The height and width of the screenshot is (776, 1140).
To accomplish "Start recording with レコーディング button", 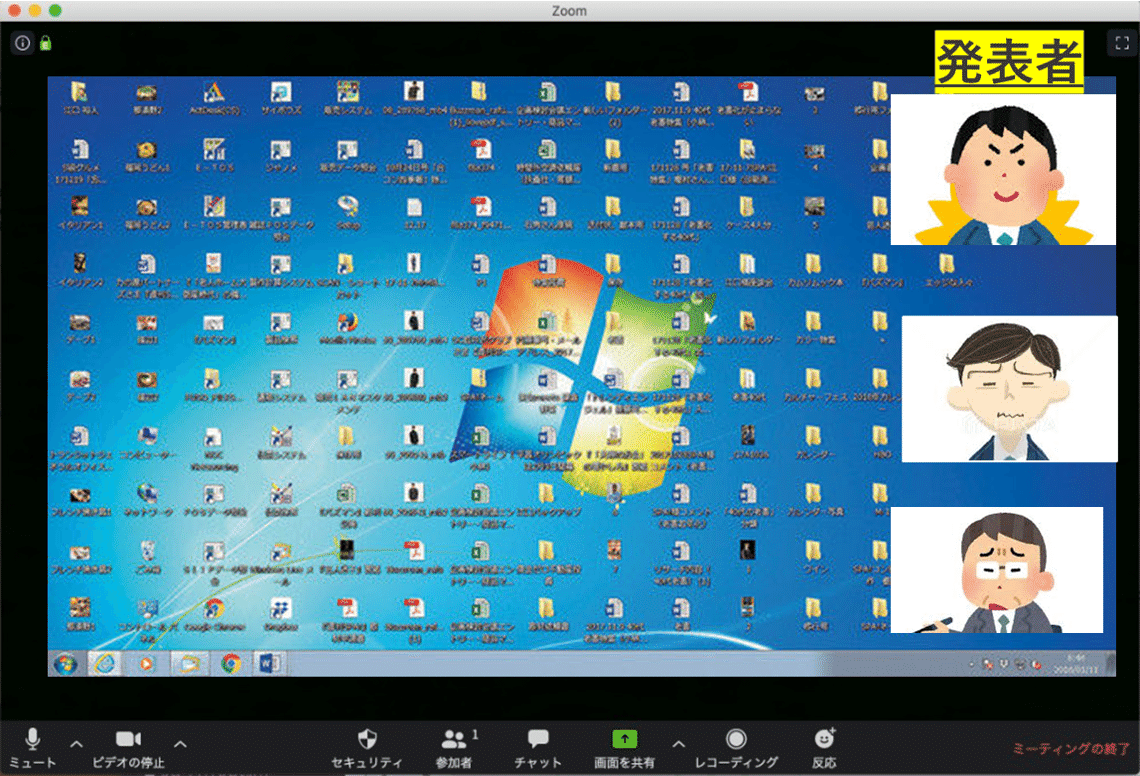I will [736, 748].
